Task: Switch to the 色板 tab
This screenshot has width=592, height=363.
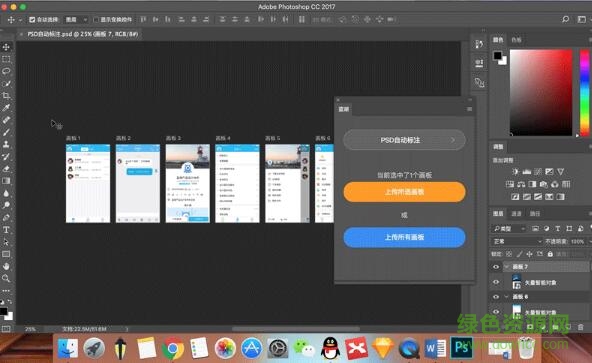Action: 516,40
